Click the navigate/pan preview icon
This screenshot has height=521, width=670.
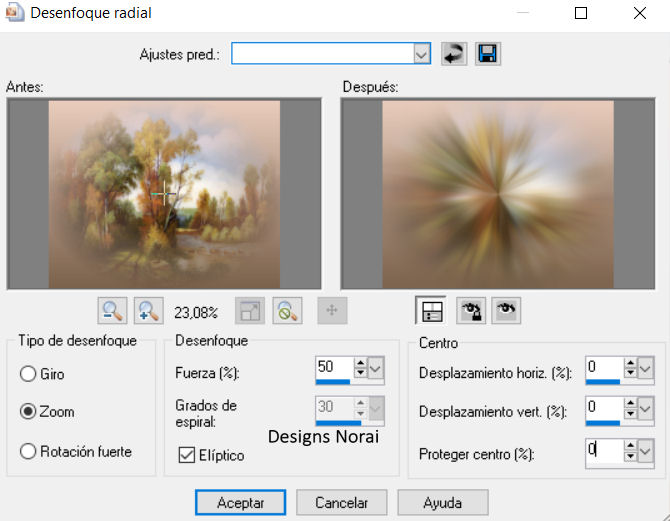pos(332,311)
